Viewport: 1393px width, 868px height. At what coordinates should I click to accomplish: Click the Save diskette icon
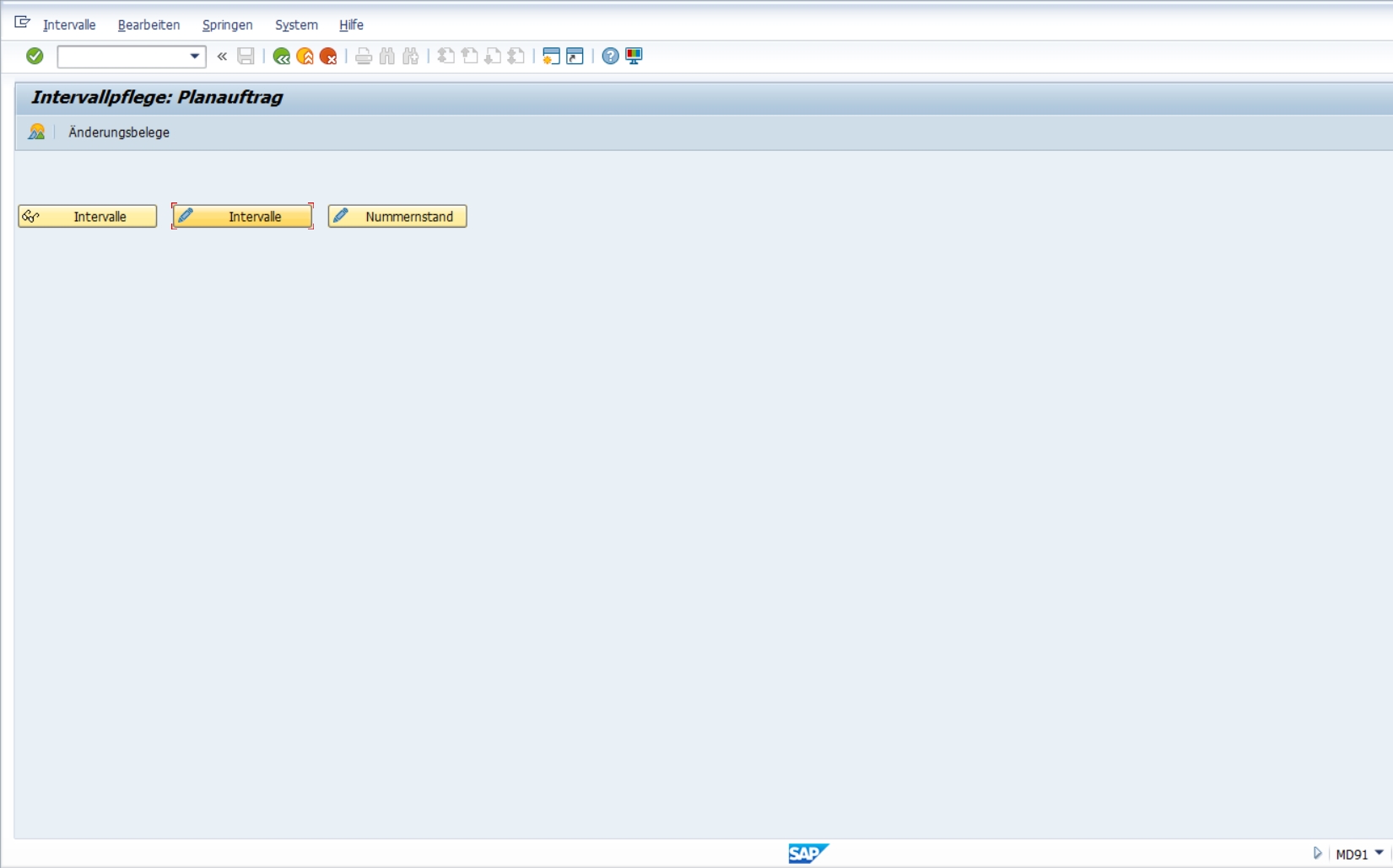click(x=246, y=57)
